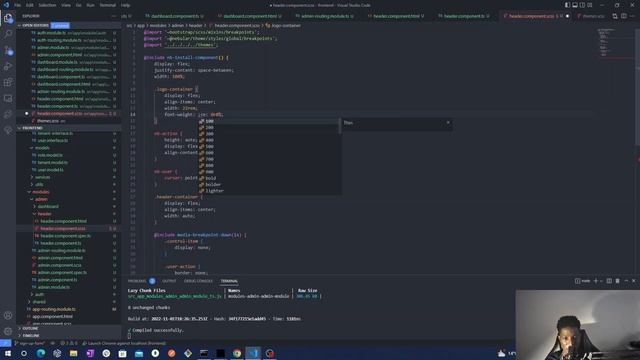Click the Explorer panel more actions ellipsis
This screenshot has height=360, width=640.
click(113, 16)
